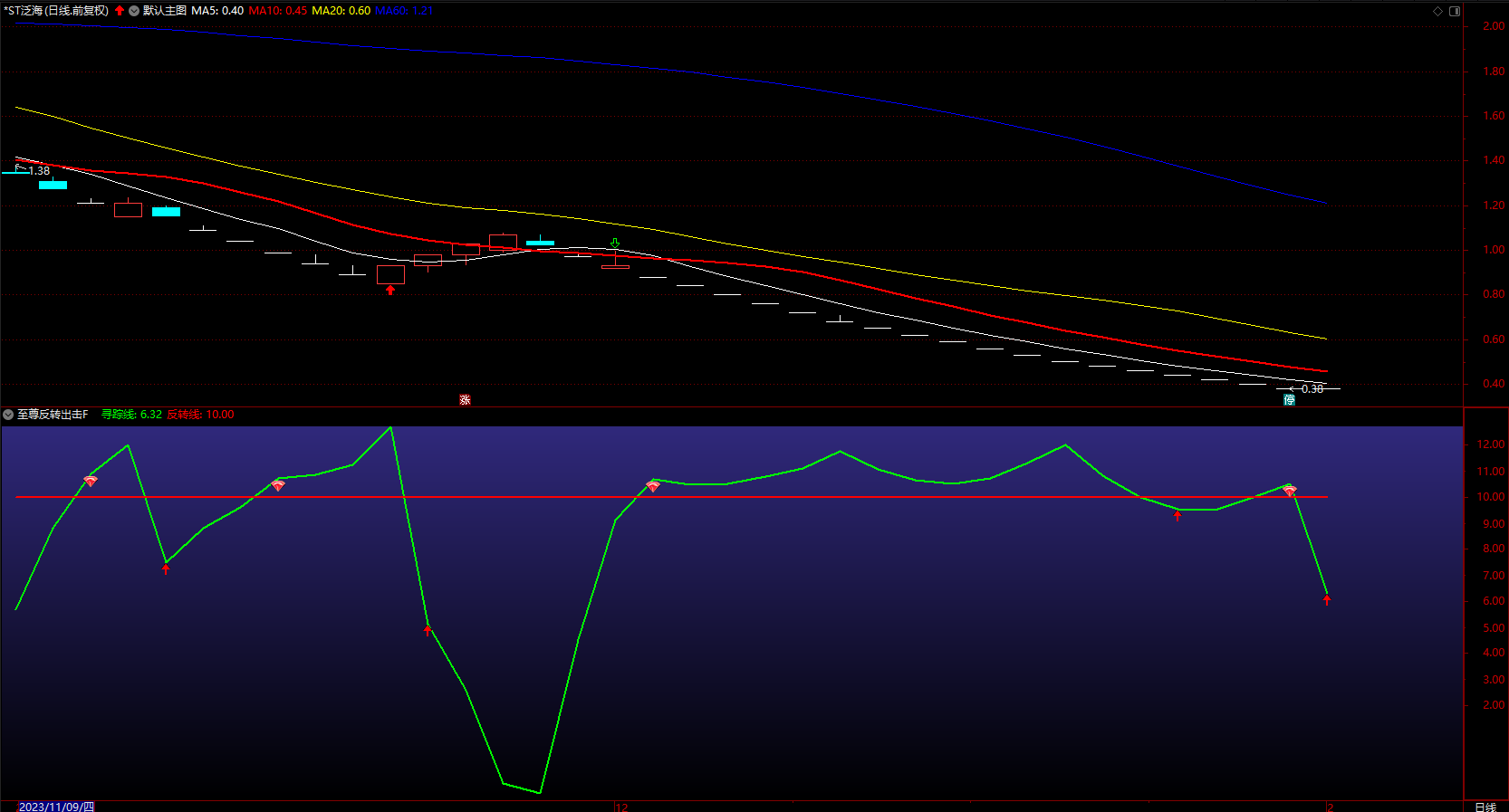This screenshot has height=812, width=1509.
Task: Click the diamond icon at chart top-right
Action: click(1437, 11)
